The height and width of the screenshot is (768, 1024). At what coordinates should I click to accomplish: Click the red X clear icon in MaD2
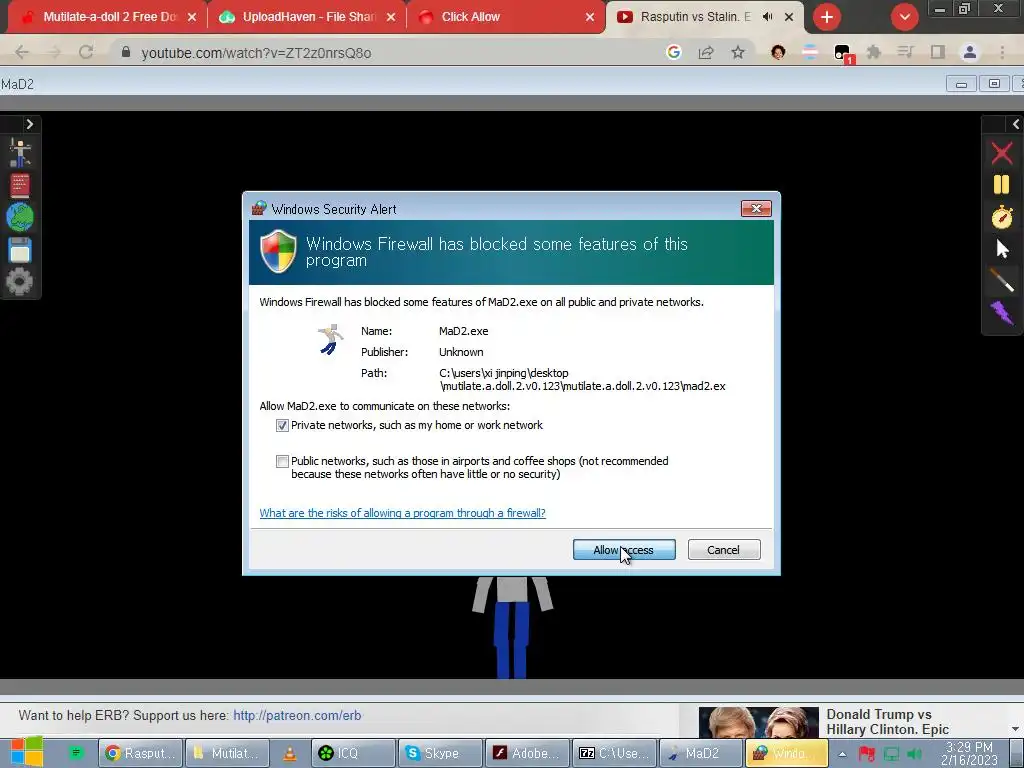[1002, 153]
